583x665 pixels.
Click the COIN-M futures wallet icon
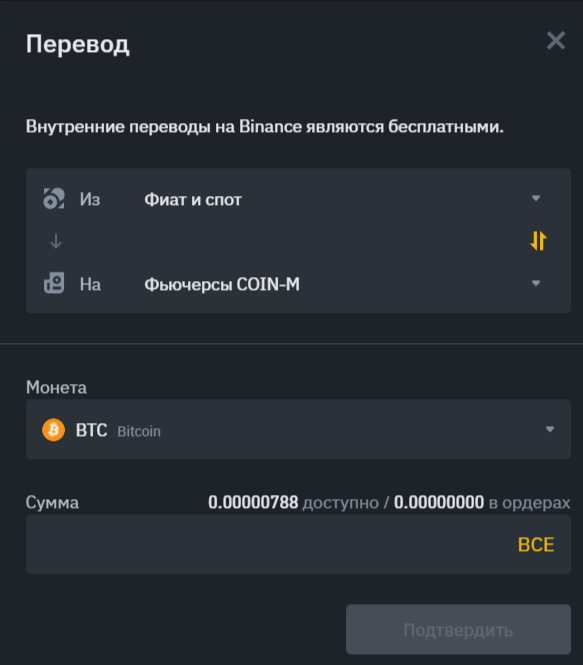(54, 283)
